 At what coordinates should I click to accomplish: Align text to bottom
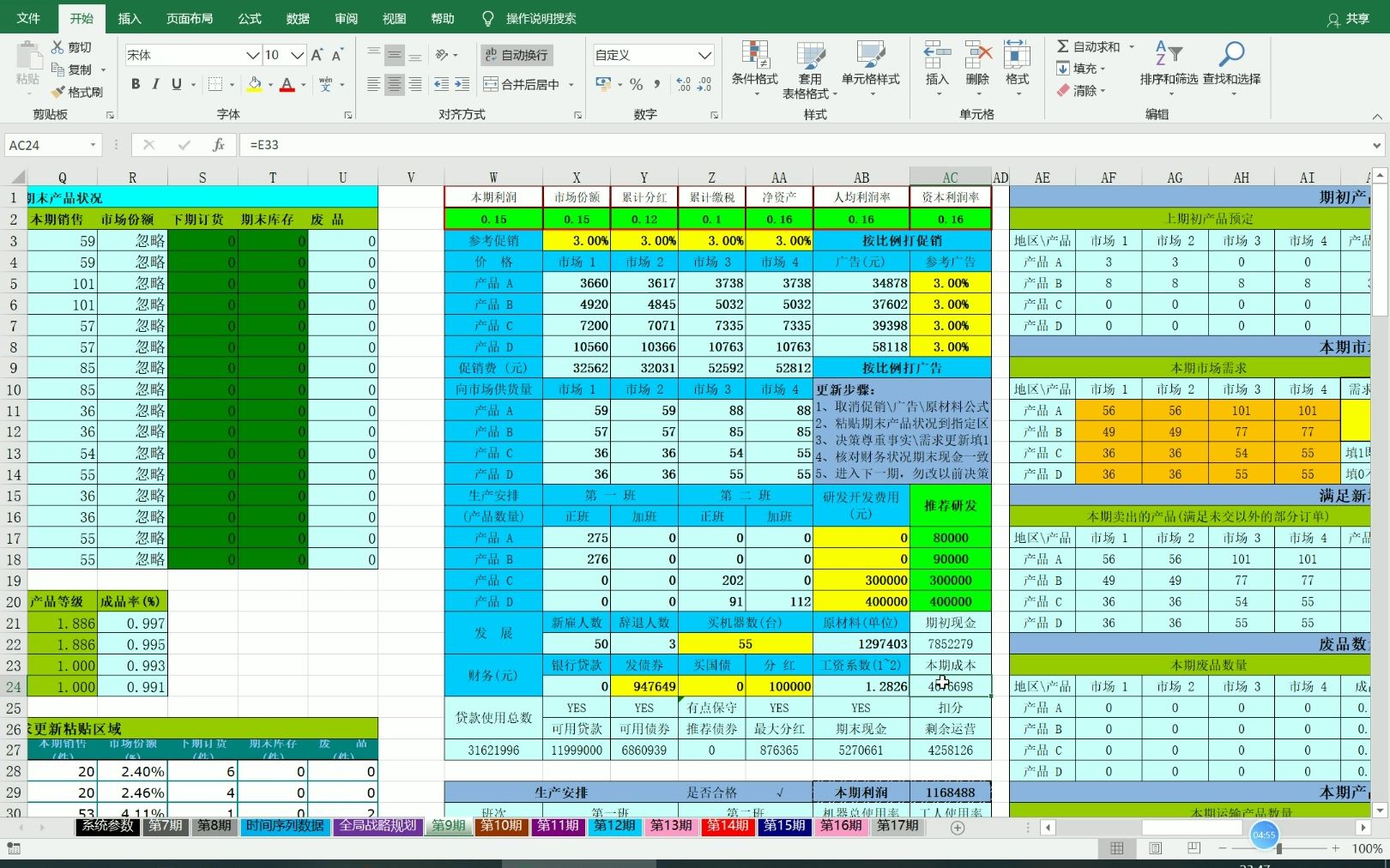click(414, 55)
